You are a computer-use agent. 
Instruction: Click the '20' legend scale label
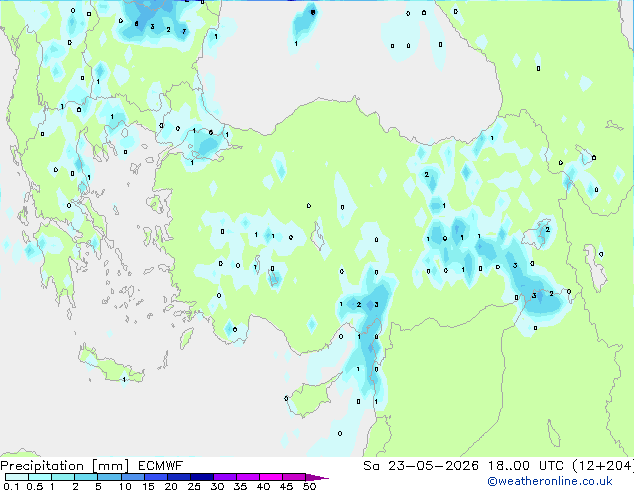pyautogui.click(x=171, y=486)
